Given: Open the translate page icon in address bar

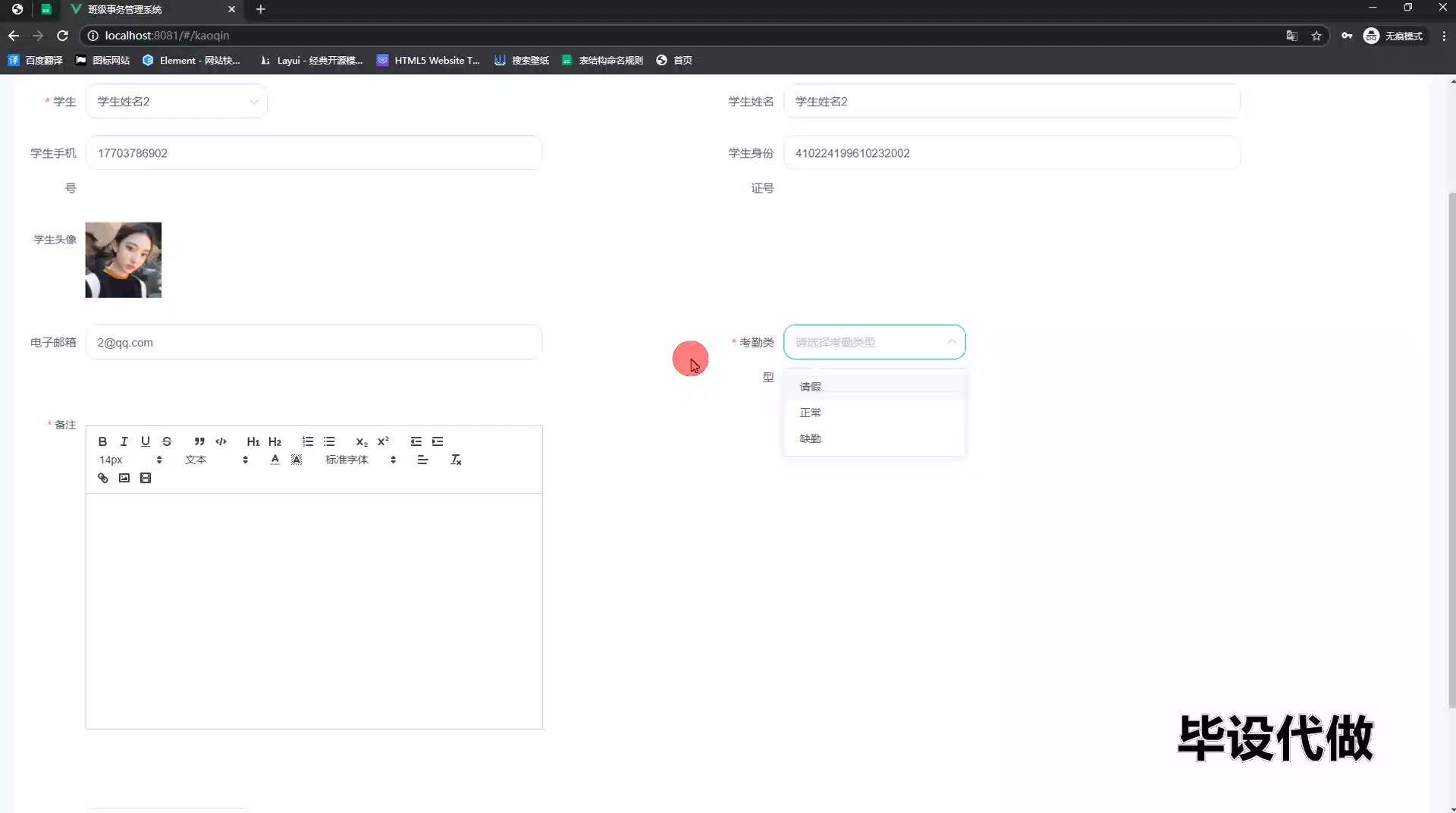Looking at the screenshot, I should pos(1291,36).
